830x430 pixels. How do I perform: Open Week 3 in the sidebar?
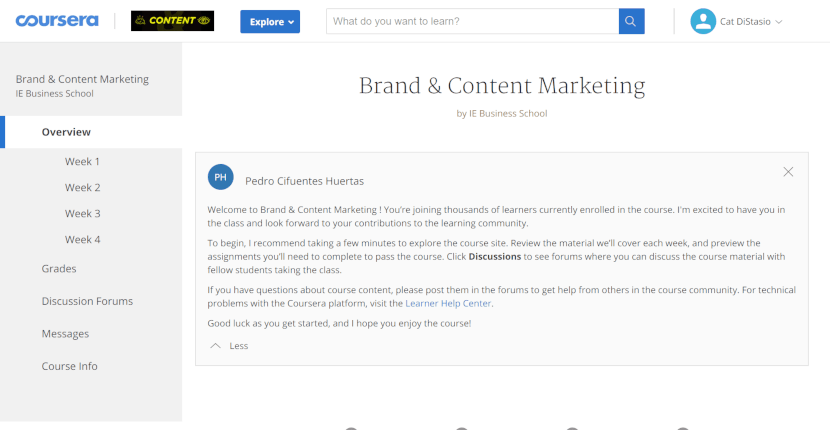(83, 213)
